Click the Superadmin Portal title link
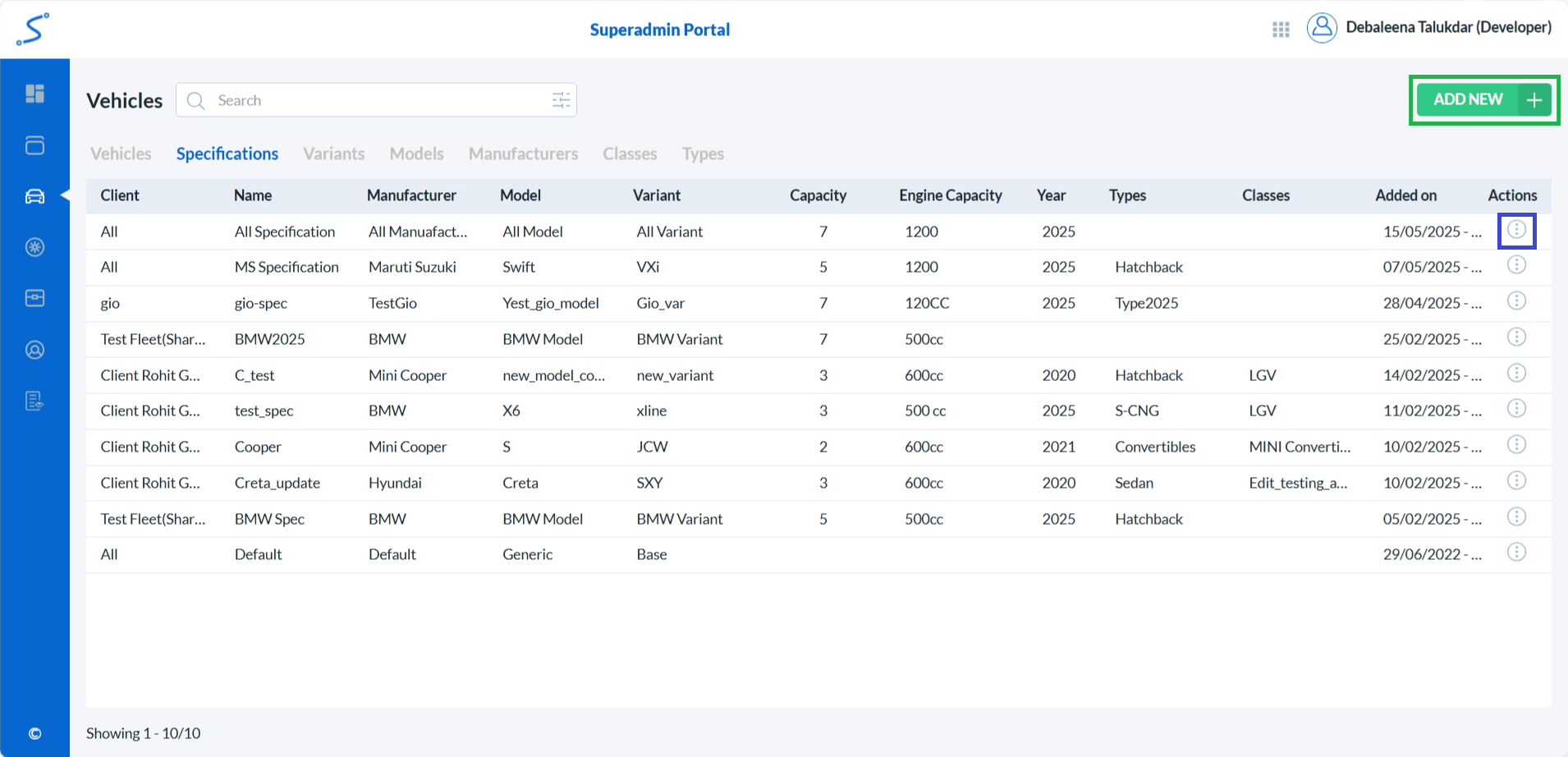 [x=659, y=30]
